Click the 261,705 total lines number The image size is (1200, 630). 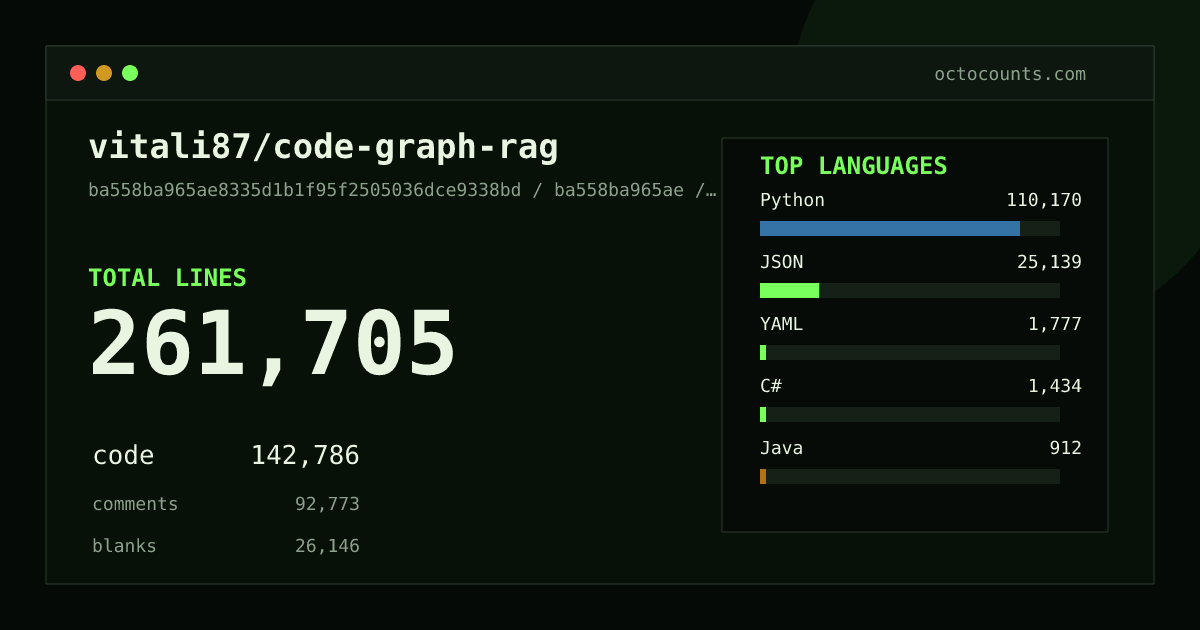coord(273,344)
